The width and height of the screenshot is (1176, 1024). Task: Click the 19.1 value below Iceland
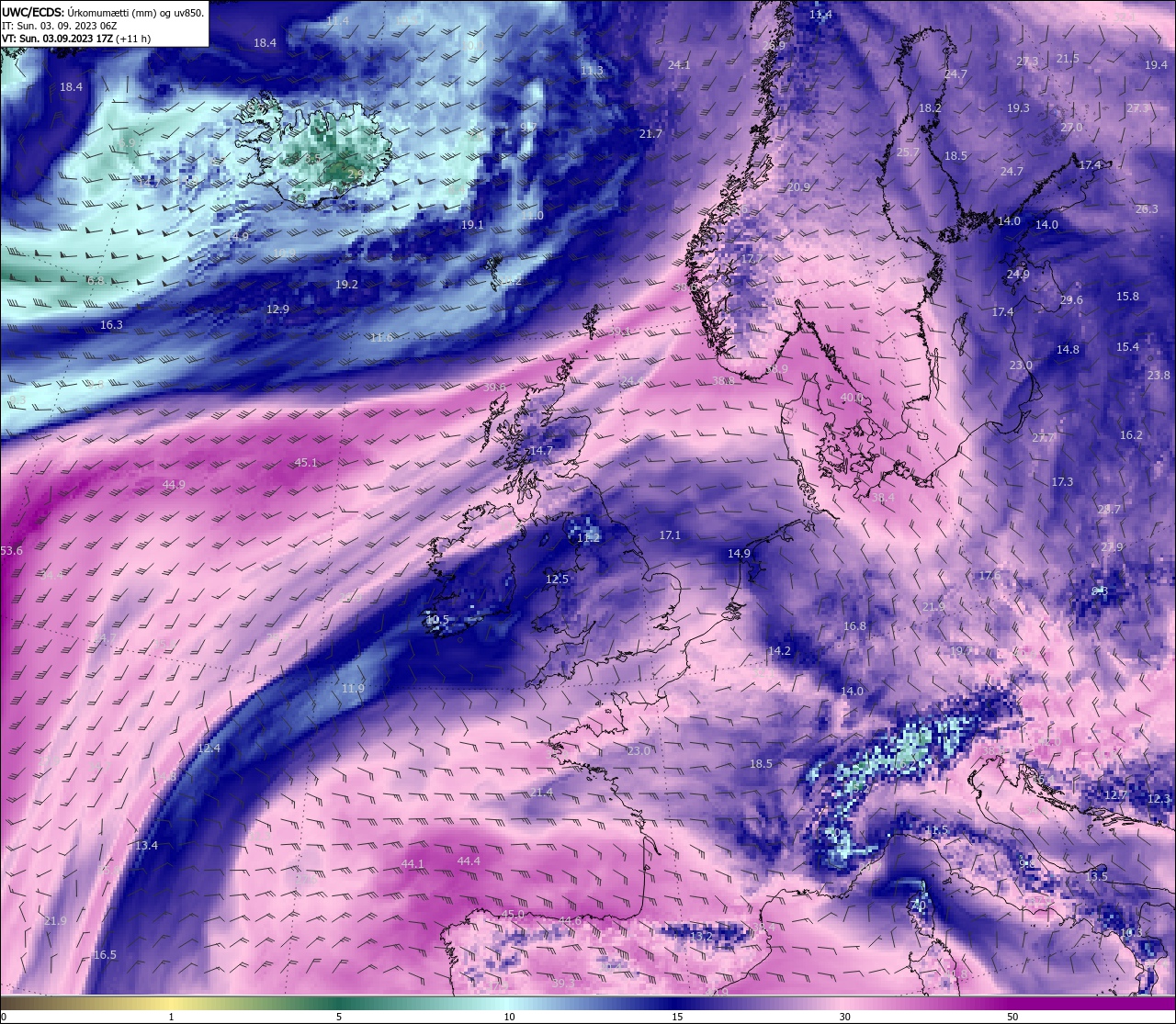coord(472,225)
